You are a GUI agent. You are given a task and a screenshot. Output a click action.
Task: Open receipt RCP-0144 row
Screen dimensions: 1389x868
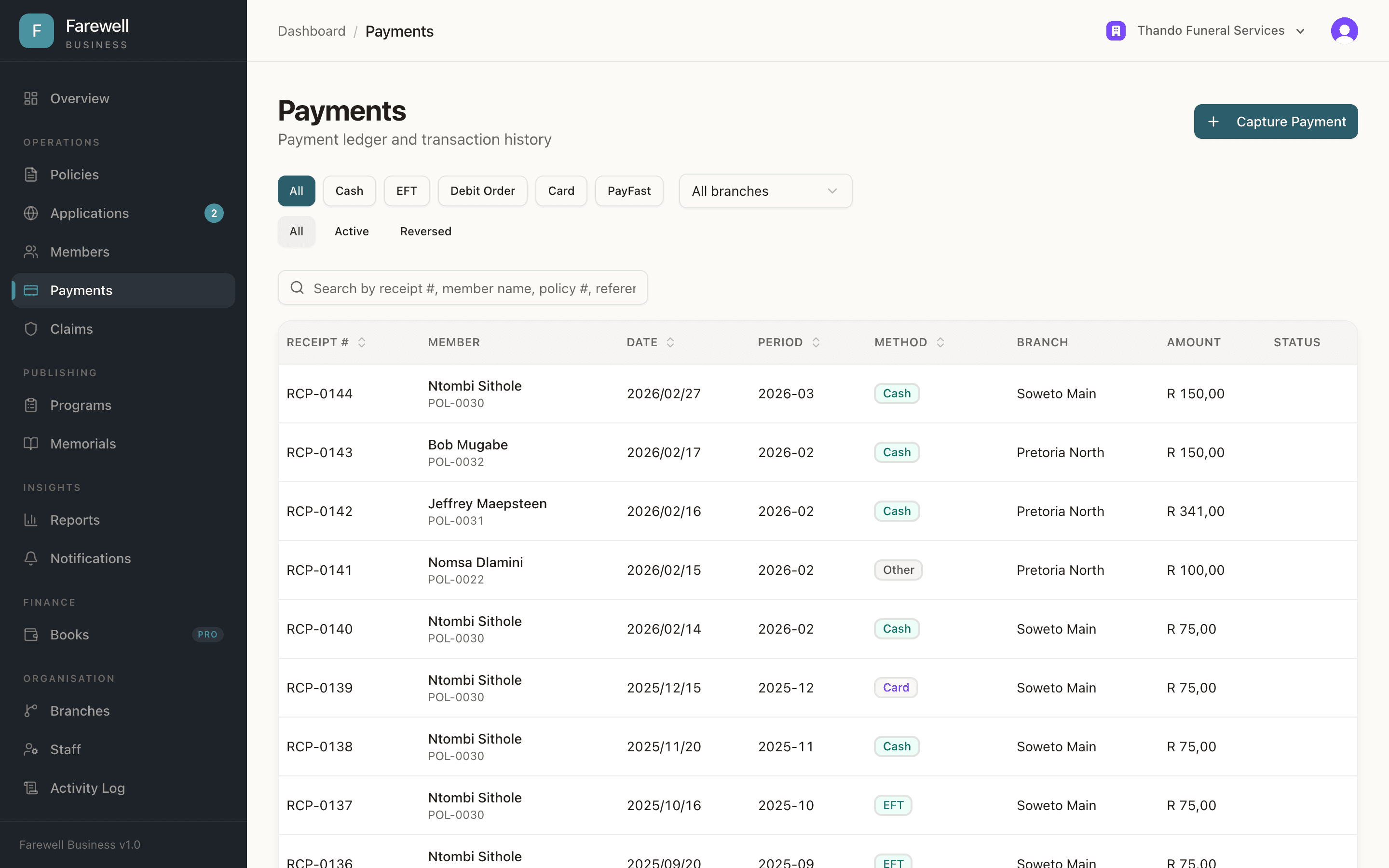point(817,394)
